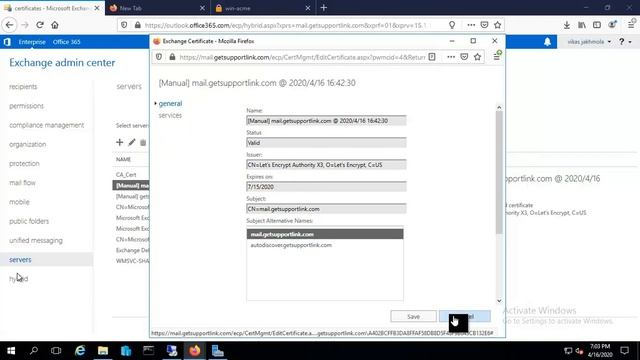Launch Internet Explorer from taskbar

(80, 351)
